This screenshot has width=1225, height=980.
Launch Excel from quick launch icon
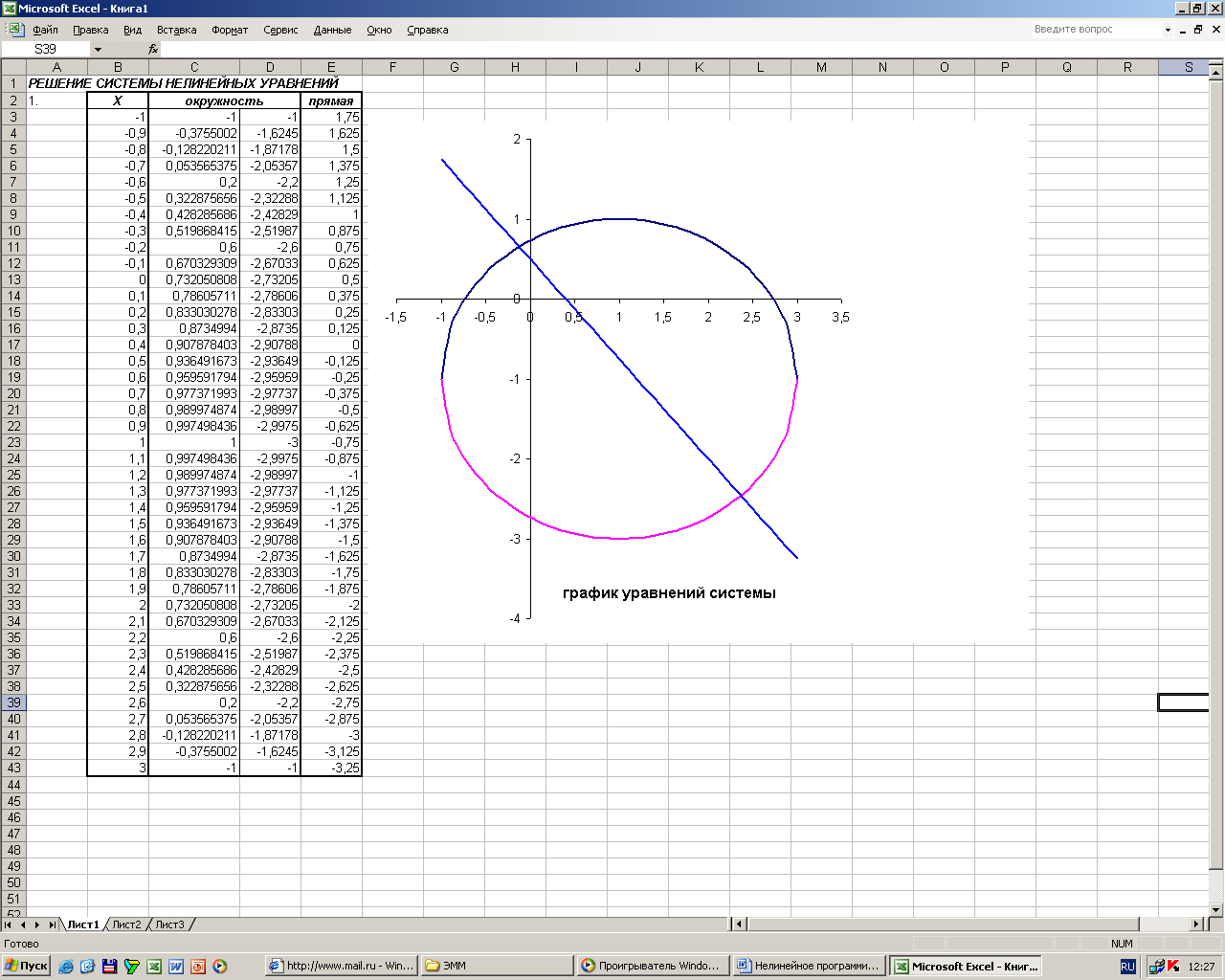coord(154,967)
